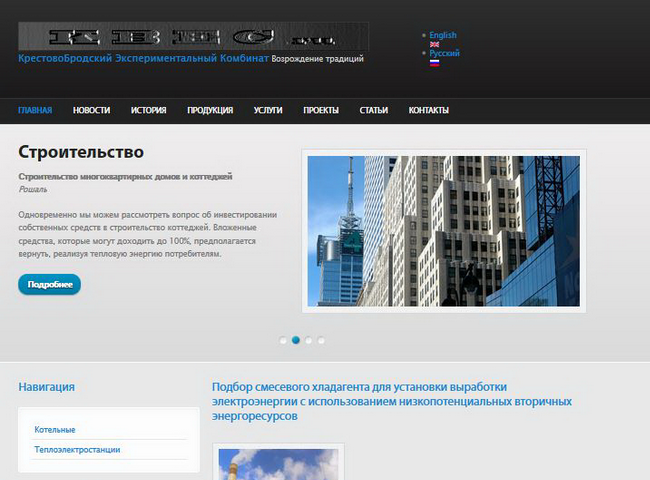Open the Продукция menu item

click(210, 110)
